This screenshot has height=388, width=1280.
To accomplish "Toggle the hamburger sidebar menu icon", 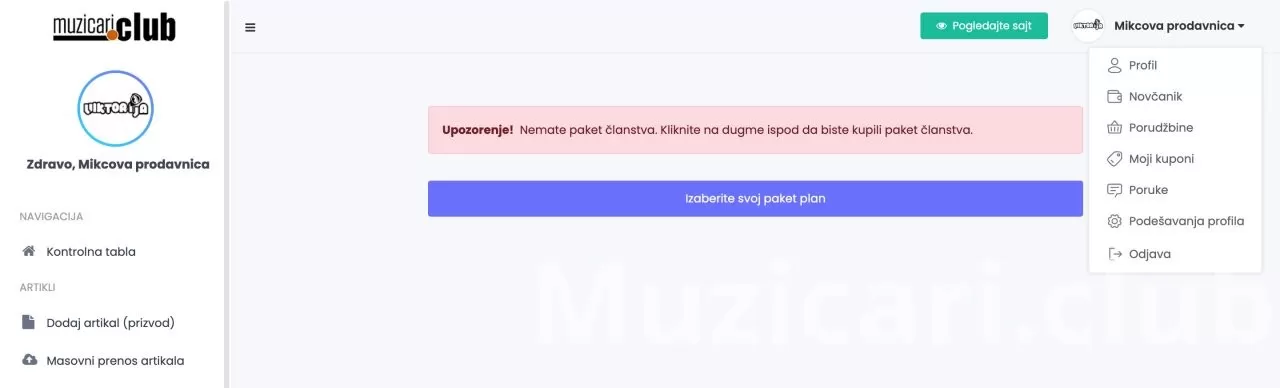I will pos(250,27).
